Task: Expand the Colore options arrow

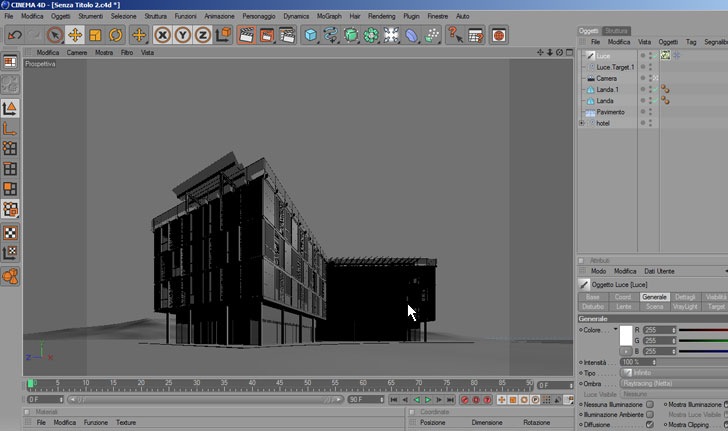Action: (615, 329)
